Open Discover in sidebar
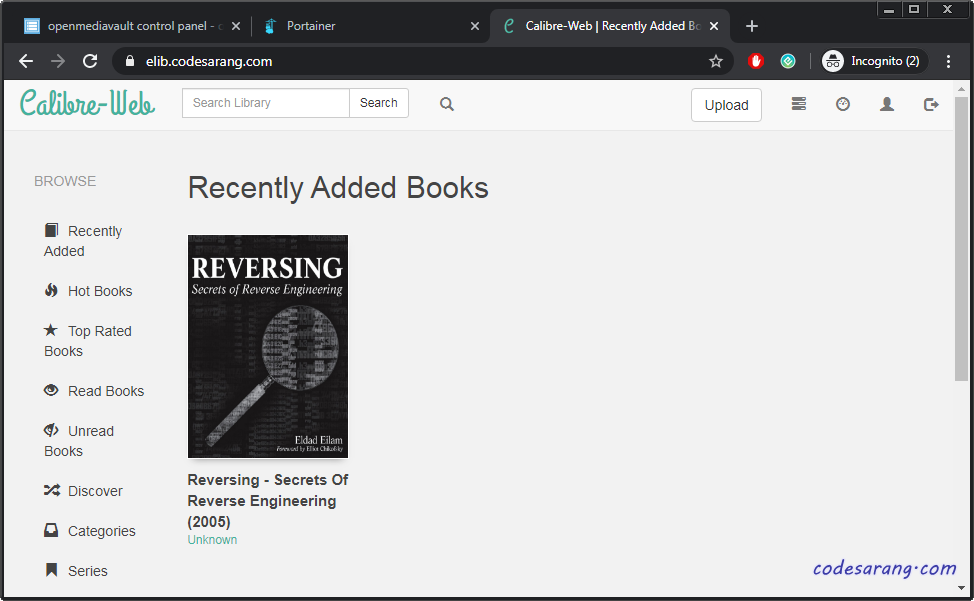 (x=83, y=490)
